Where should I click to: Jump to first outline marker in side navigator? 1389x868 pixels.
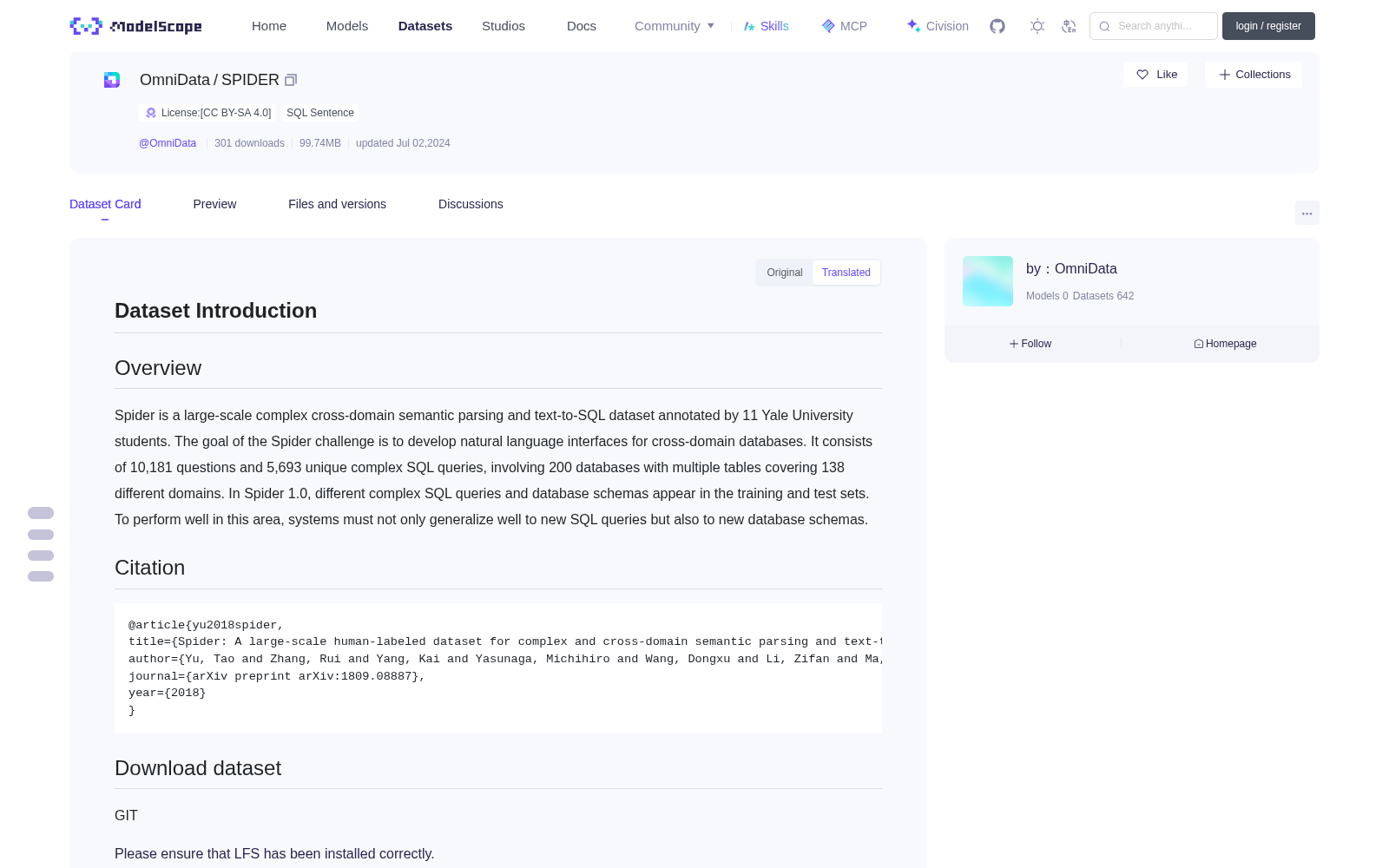pos(41,513)
